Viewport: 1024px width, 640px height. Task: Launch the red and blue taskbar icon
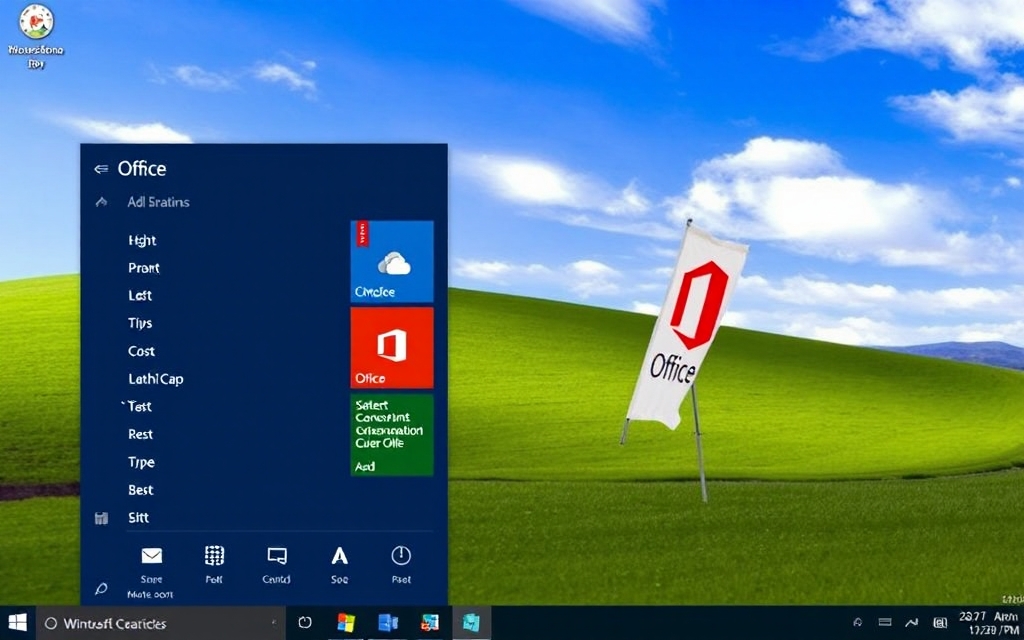tap(430, 623)
